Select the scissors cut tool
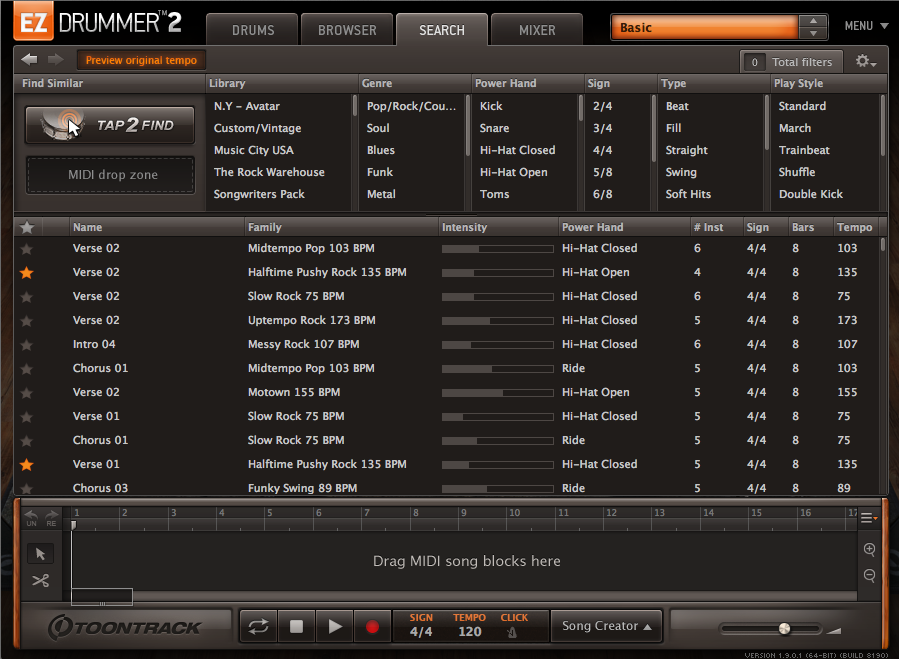Viewport: 899px width, 659px height. (x=40, y=580)
